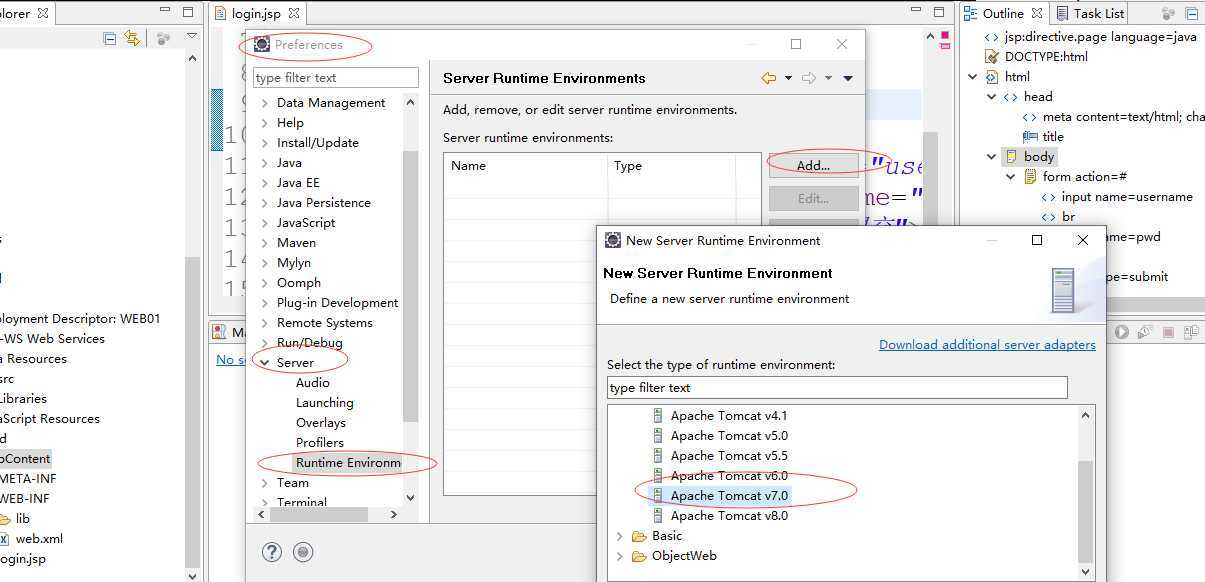Click the Basic folder icon

639,536
